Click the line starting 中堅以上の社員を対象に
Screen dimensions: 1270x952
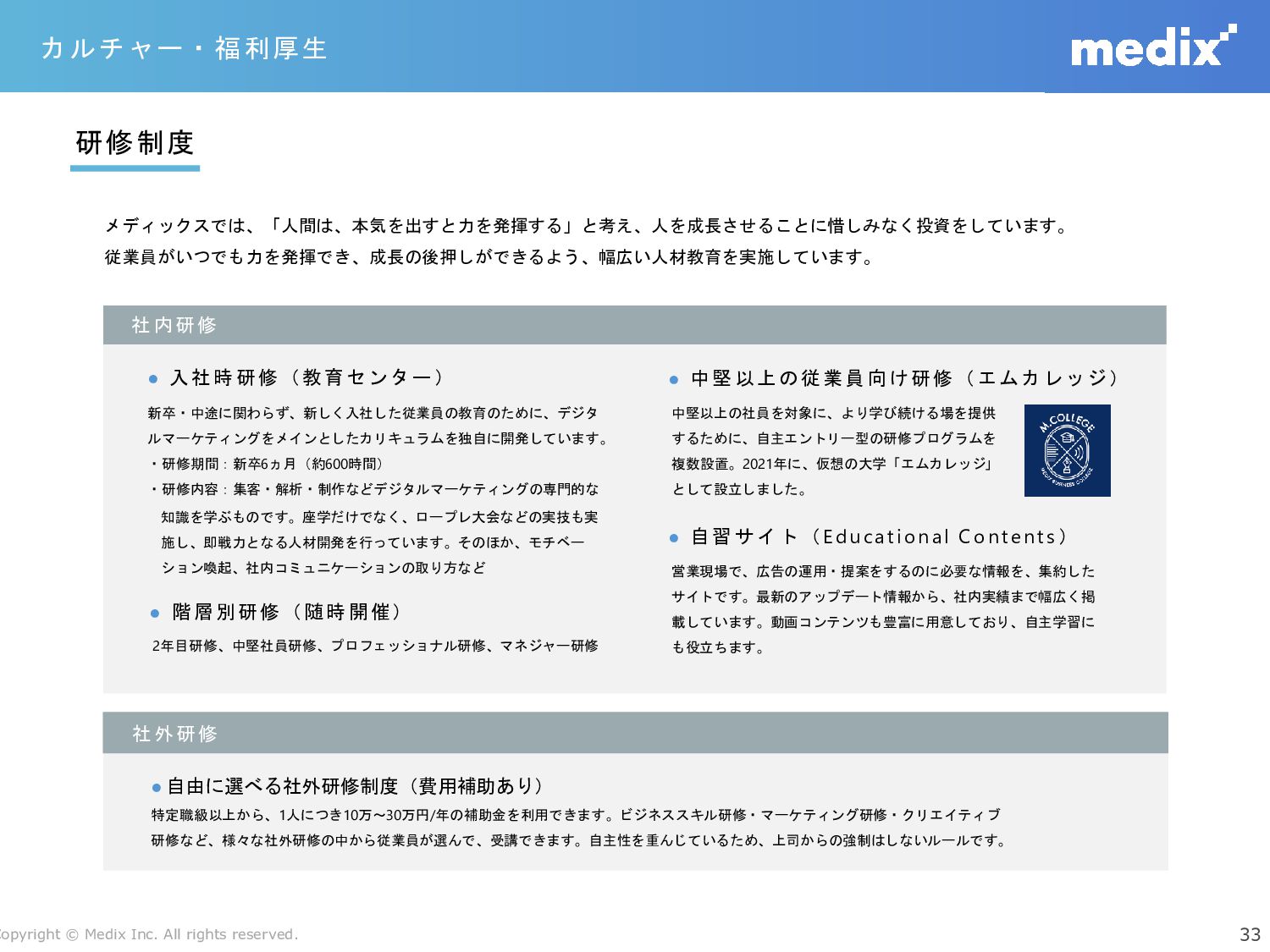tap(834, 413)
